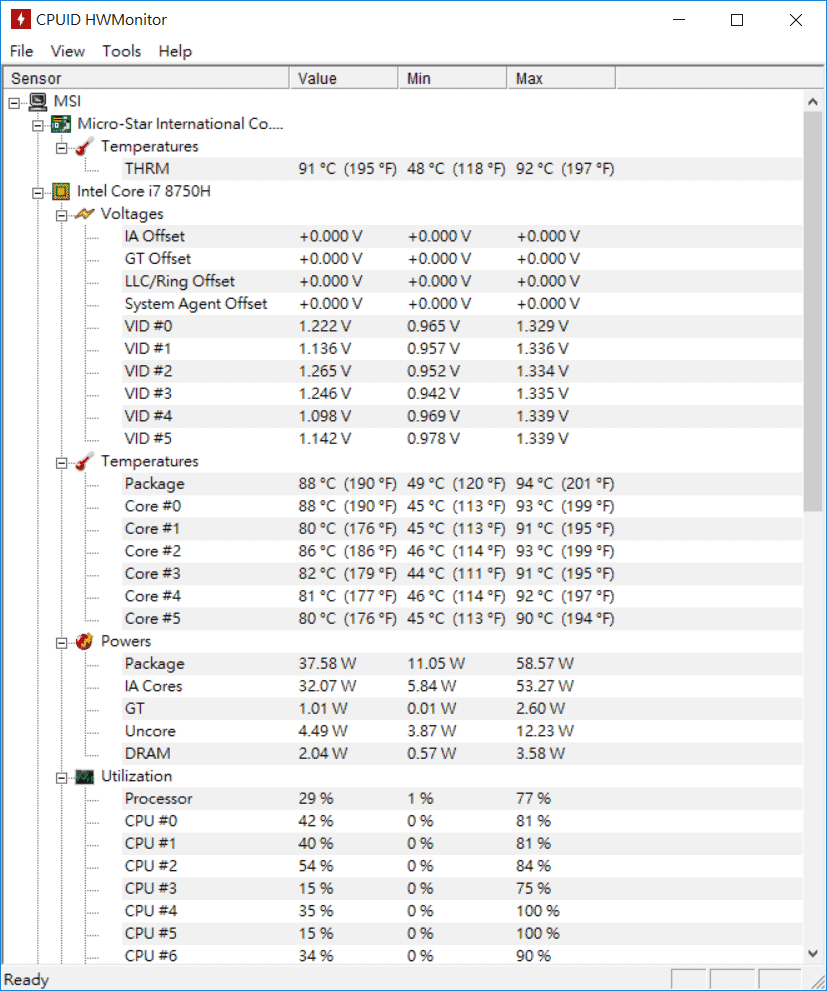
Task: Click the 58.57 W max power value
Action: coord(545,664)
